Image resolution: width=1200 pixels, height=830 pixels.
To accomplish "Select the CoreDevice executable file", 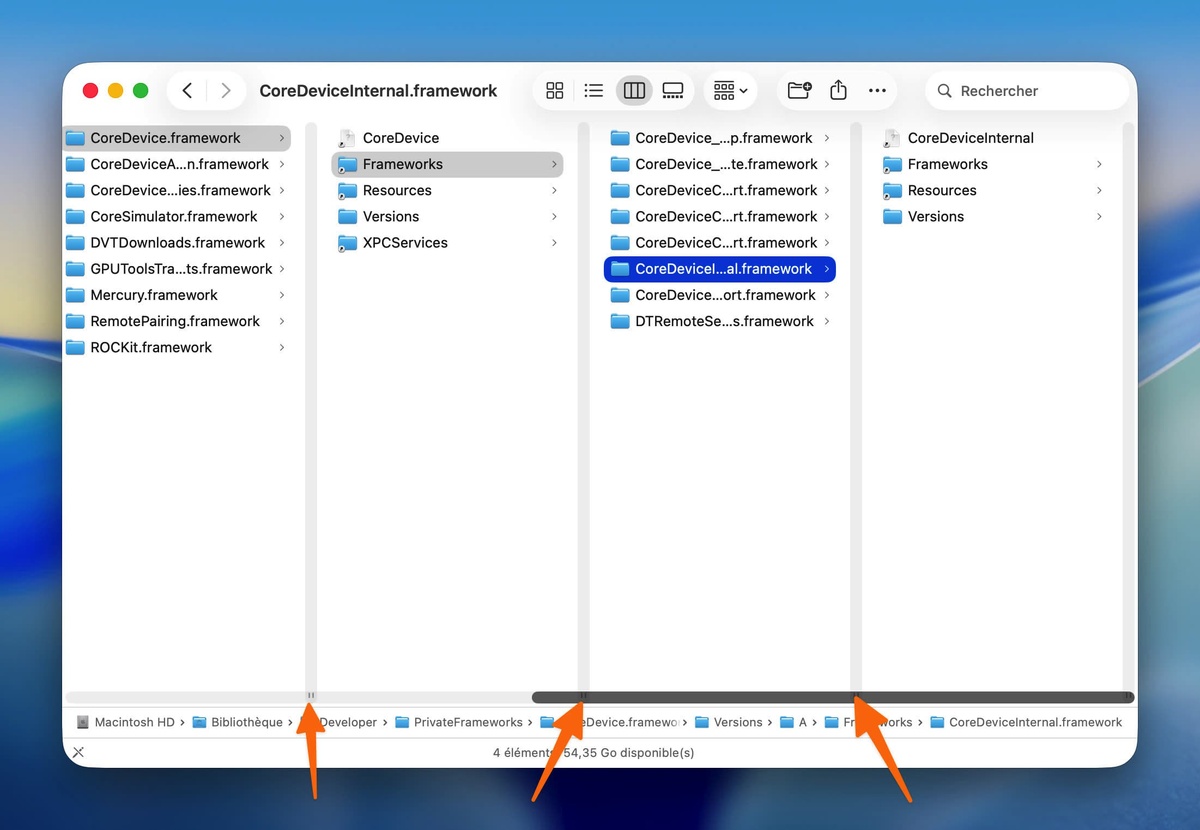I will [x=447, y=138].
